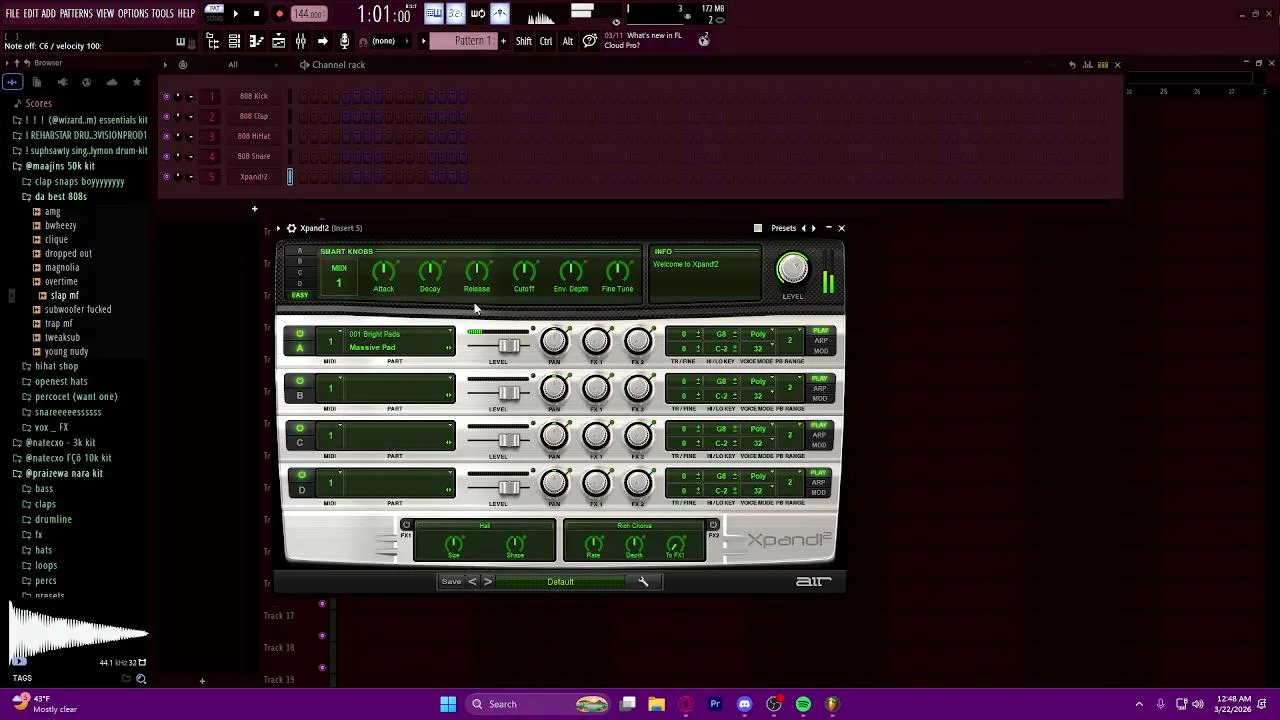Open the OPTIONS menu
The height and width of the screenshot is (720, 1280).
pyautogui.click(x=133, y=14)
